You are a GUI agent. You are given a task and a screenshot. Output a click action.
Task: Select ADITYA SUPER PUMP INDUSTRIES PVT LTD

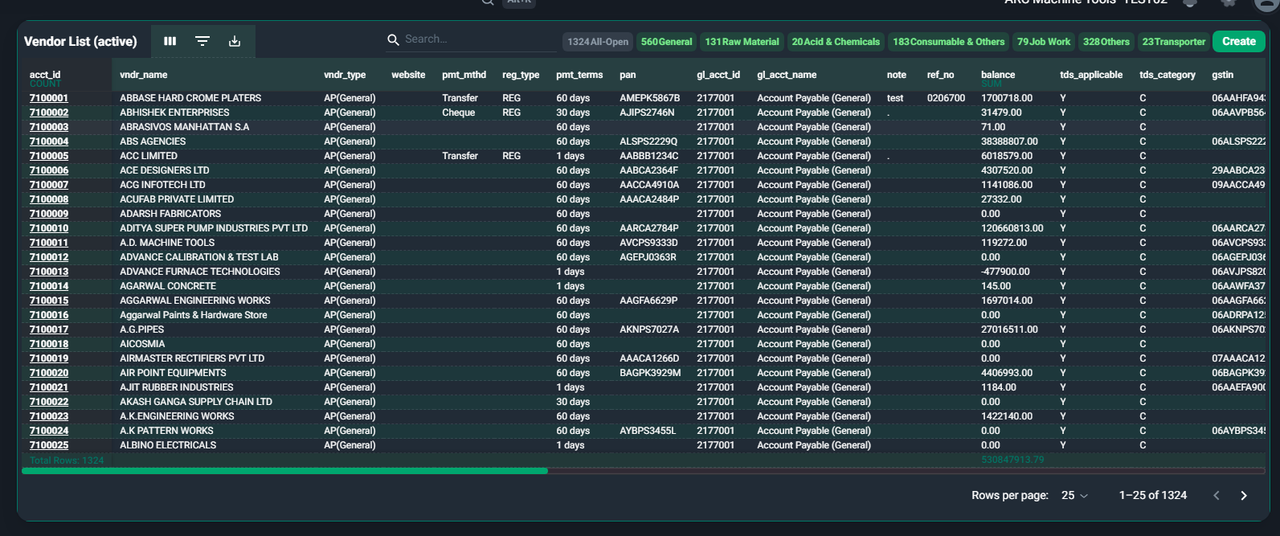[214, 228]
